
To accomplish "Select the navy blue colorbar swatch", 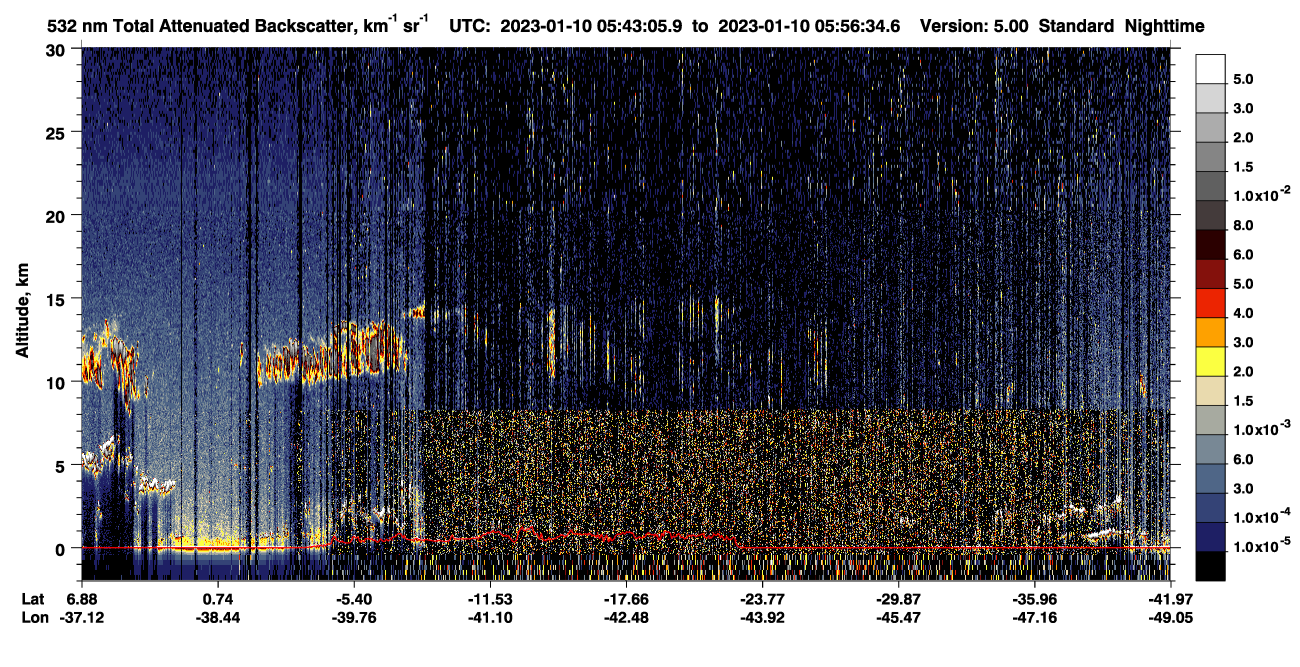I will pos(1210,537).
